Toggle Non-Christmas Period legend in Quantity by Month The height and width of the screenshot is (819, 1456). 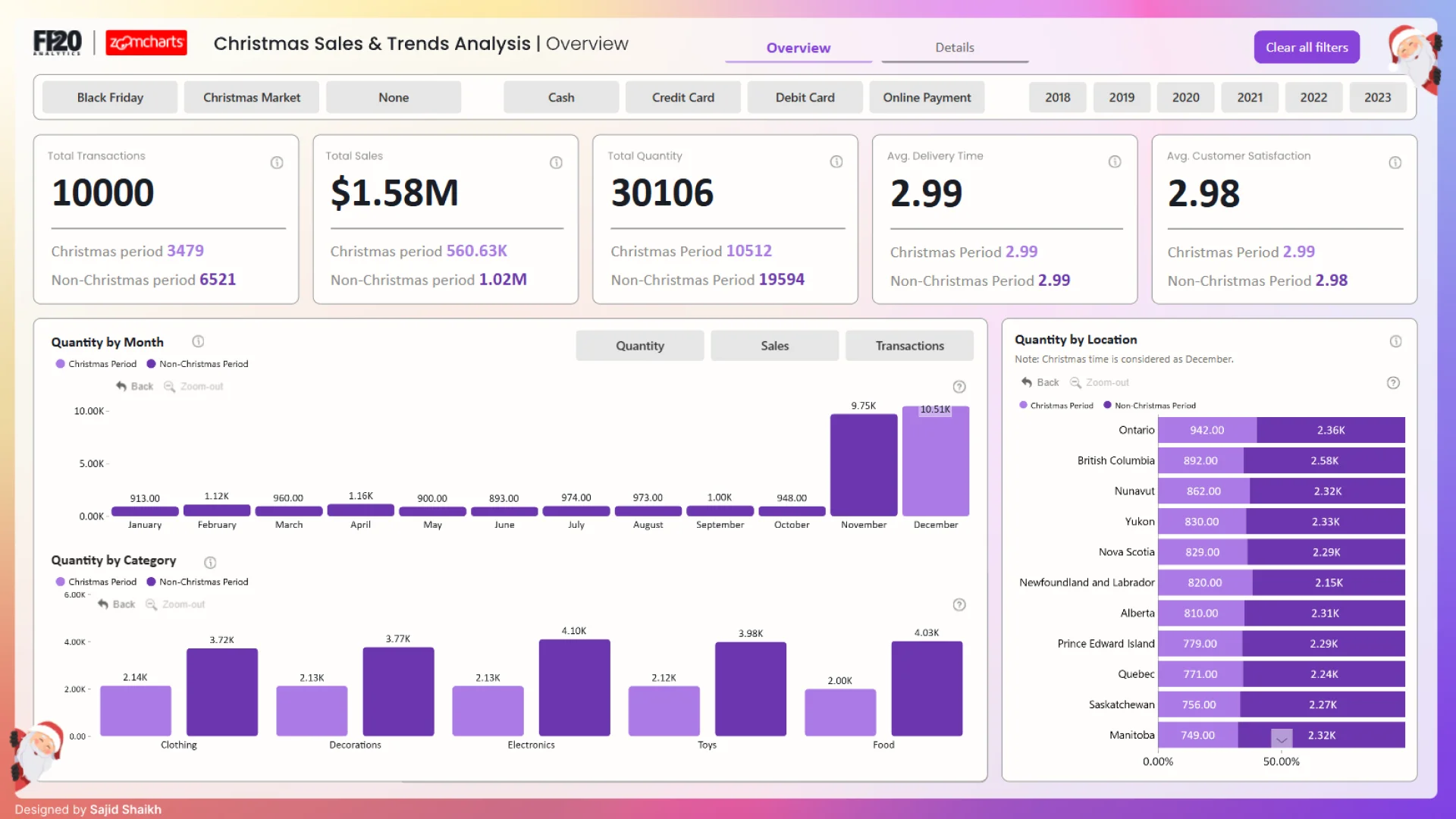point(197,364)
